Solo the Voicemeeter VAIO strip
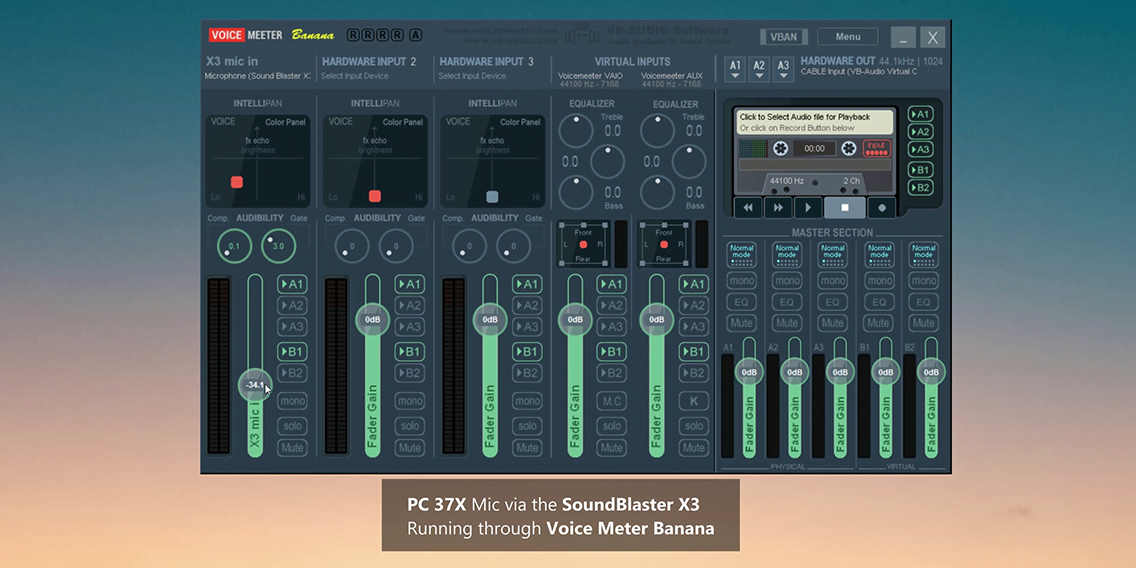Viewport: 1136px width, 568px height. coord(611,426)
